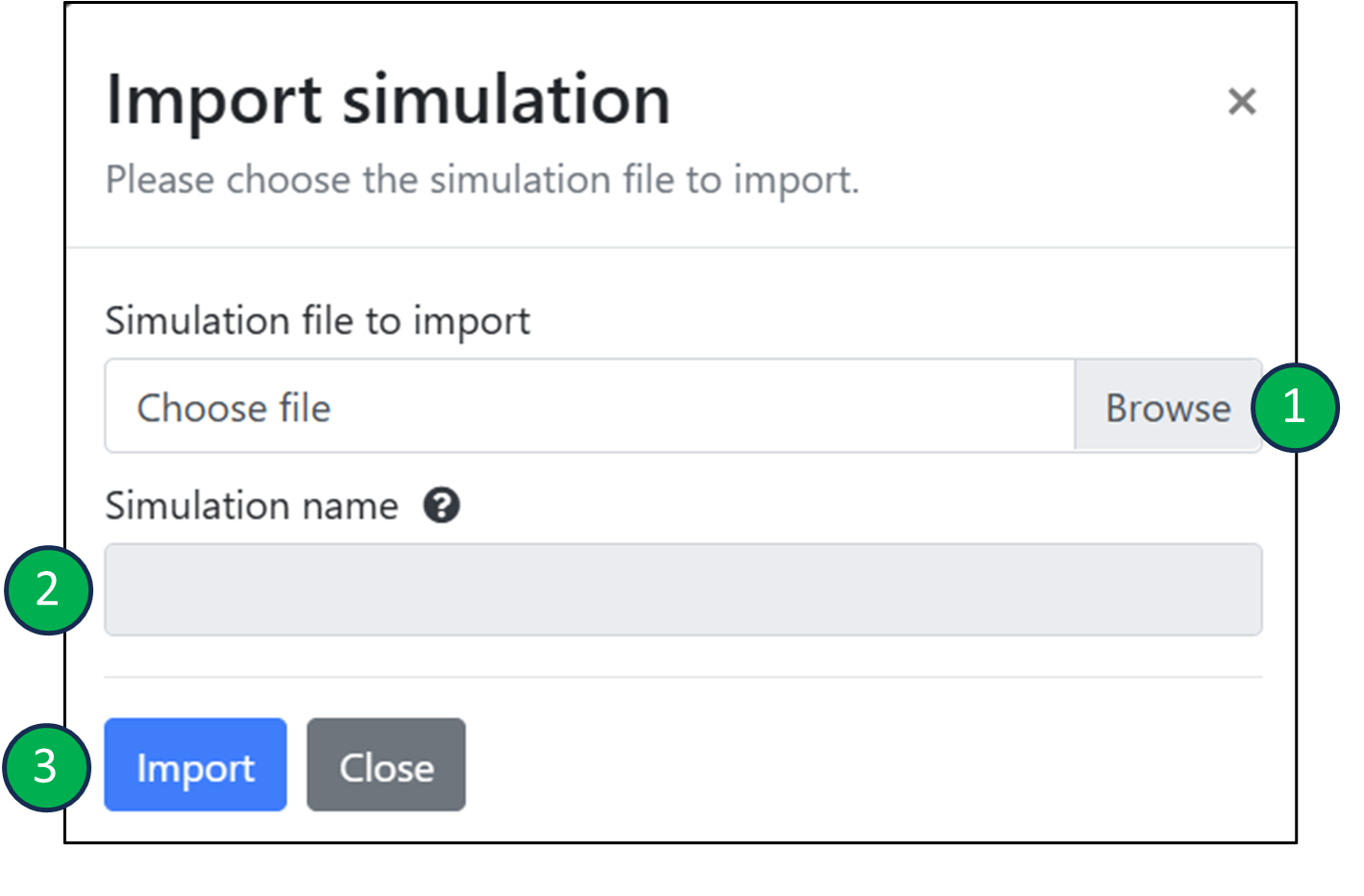Click the 'Simulation name' label text
Viewport: 1364px width, 896px height.
tap(252, 506)
